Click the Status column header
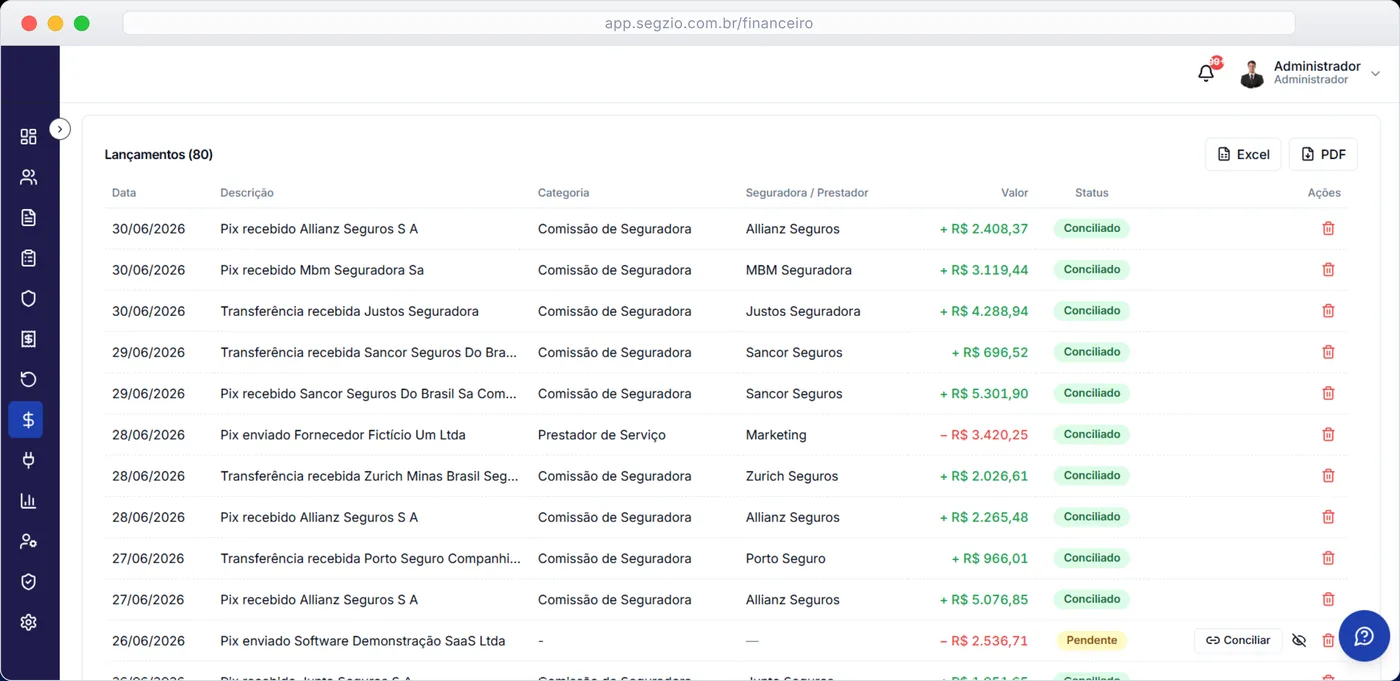1400x681 pixels. tap(1092, 192)
